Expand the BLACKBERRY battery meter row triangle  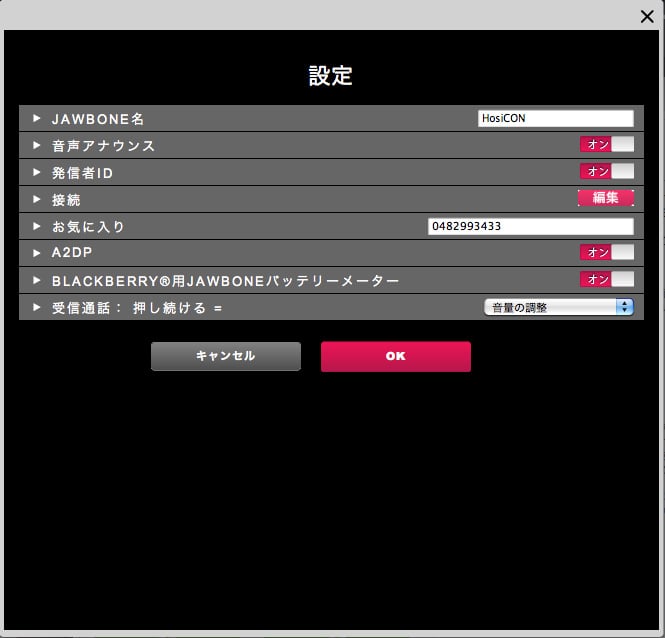(36, 281)
